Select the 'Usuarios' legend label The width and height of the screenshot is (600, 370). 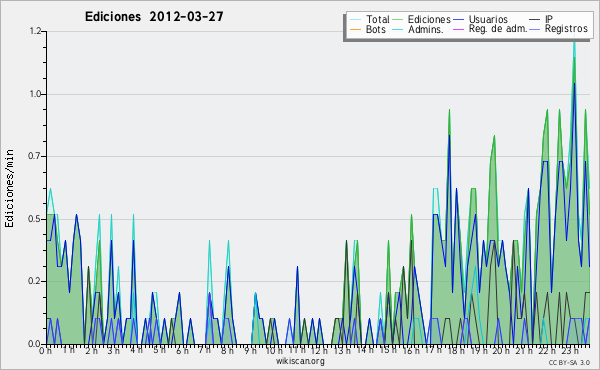(488, 19)
